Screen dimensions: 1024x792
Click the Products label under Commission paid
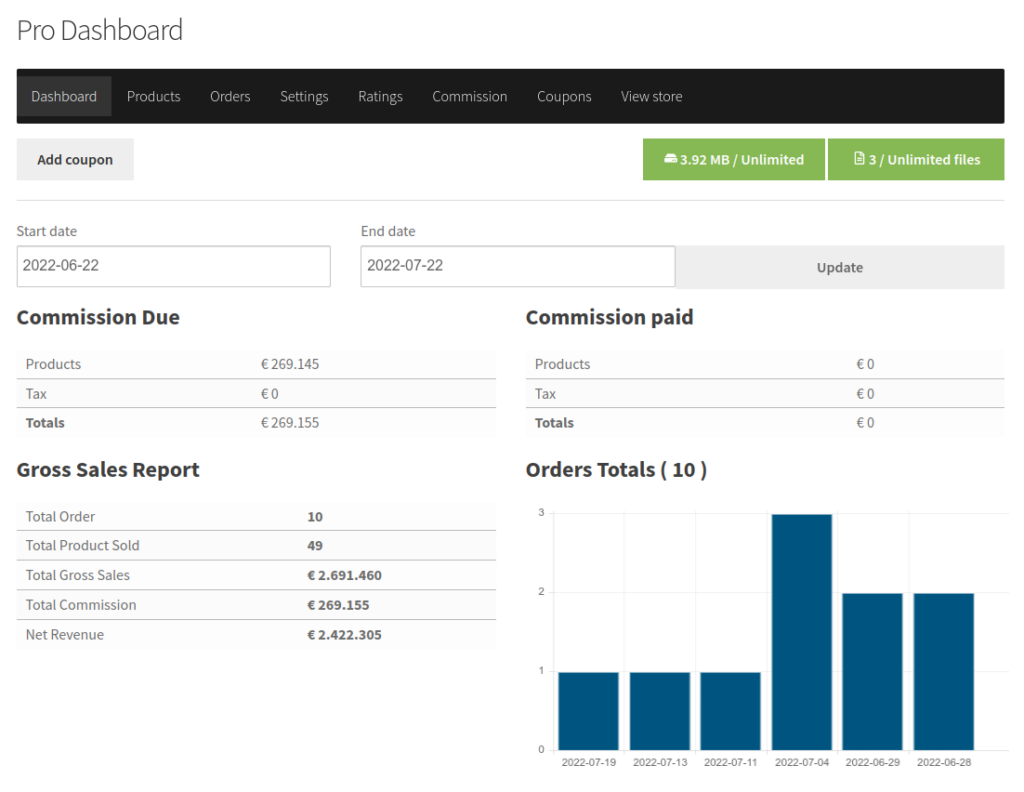[x=562, y=364]
